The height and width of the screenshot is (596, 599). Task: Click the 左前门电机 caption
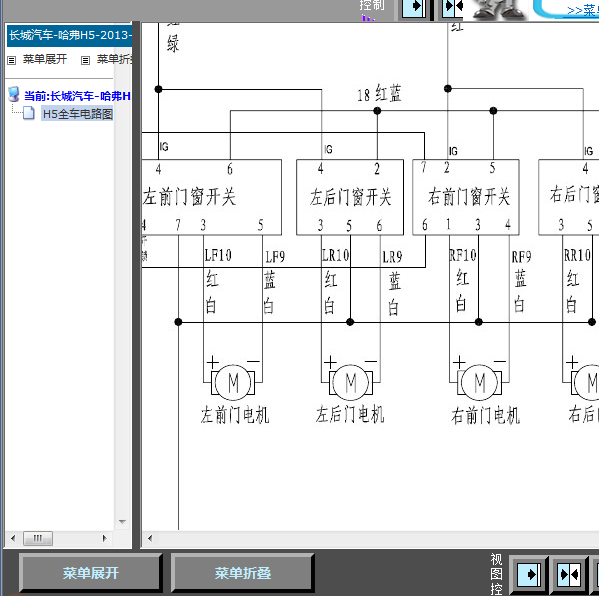coord(235,415)
